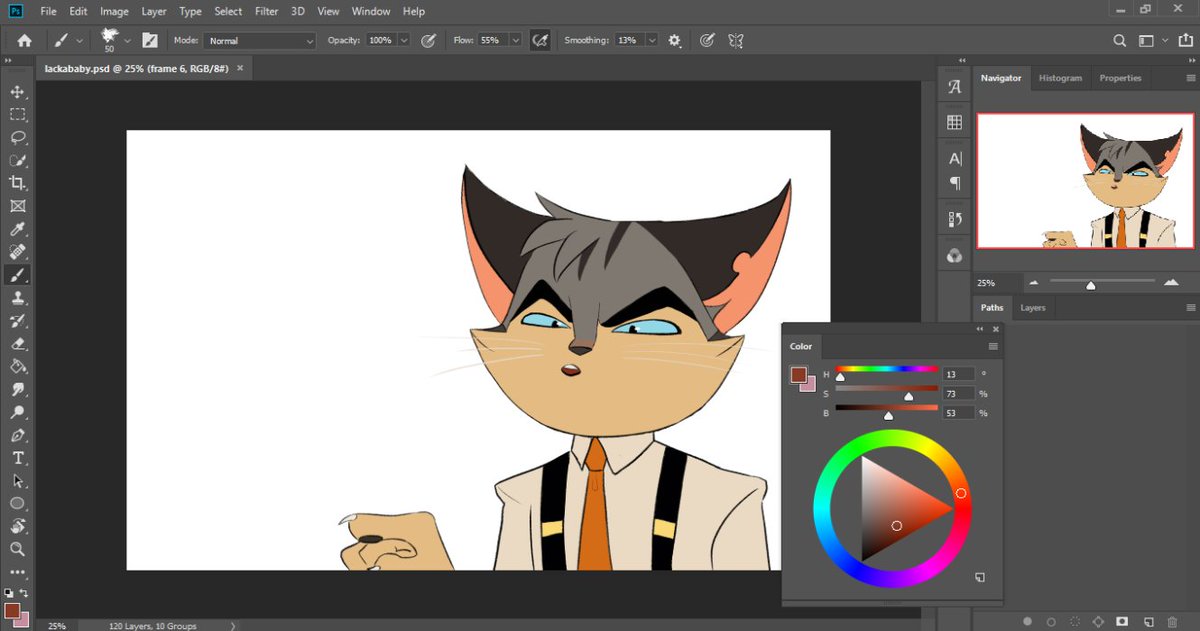Open the Filter menu

[x=266, y=11]
